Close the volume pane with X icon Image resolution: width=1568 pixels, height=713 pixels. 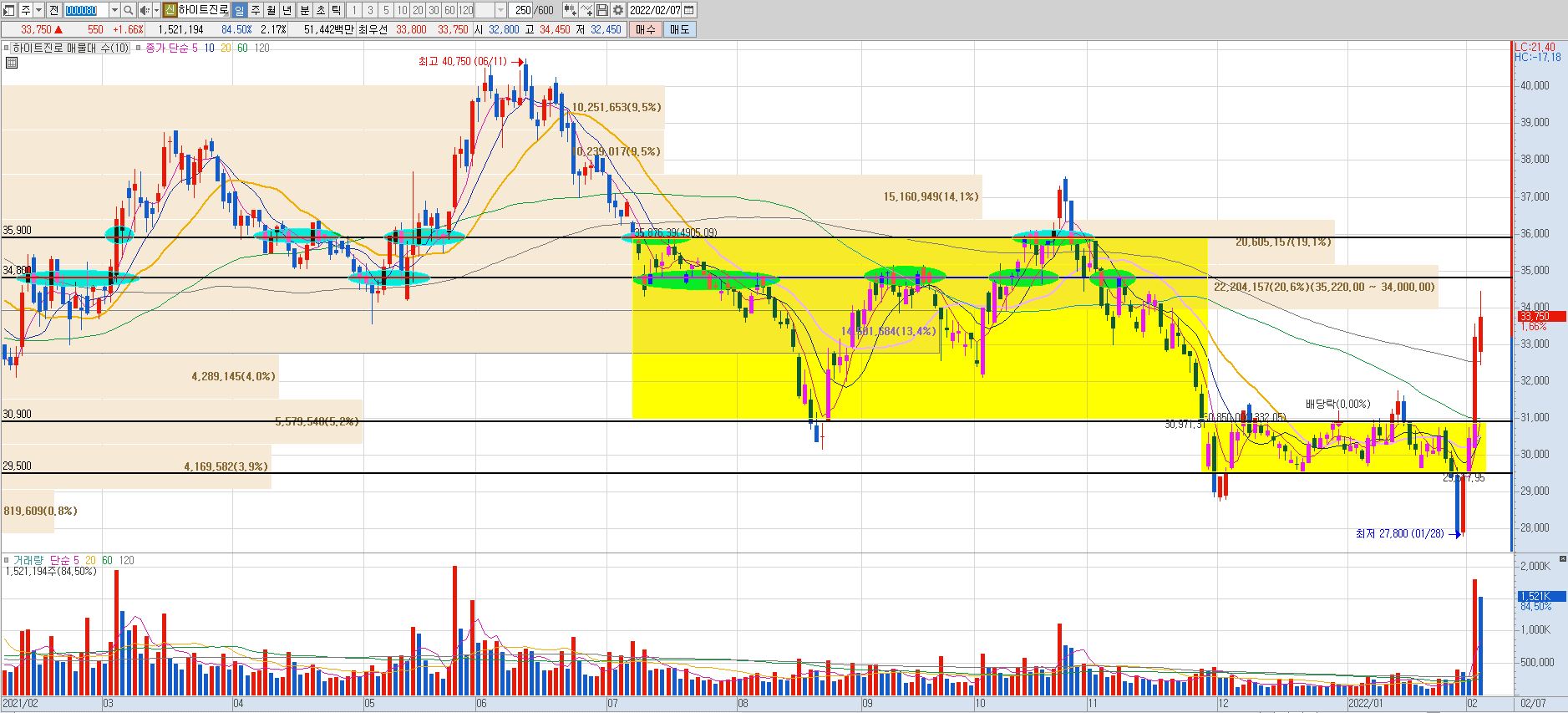click(1561, 558)
